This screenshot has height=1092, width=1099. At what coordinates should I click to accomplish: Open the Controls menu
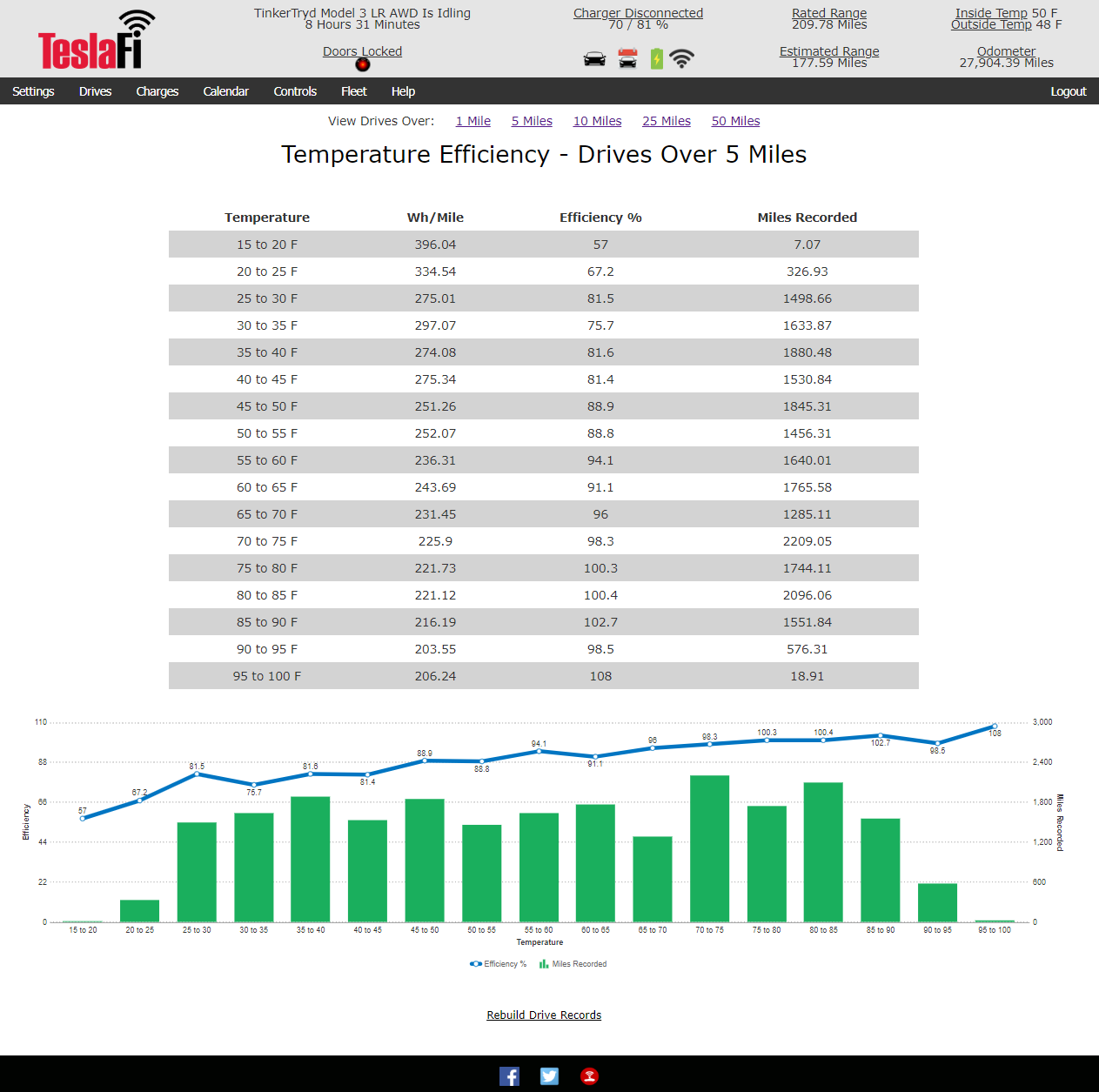(295, 91)
